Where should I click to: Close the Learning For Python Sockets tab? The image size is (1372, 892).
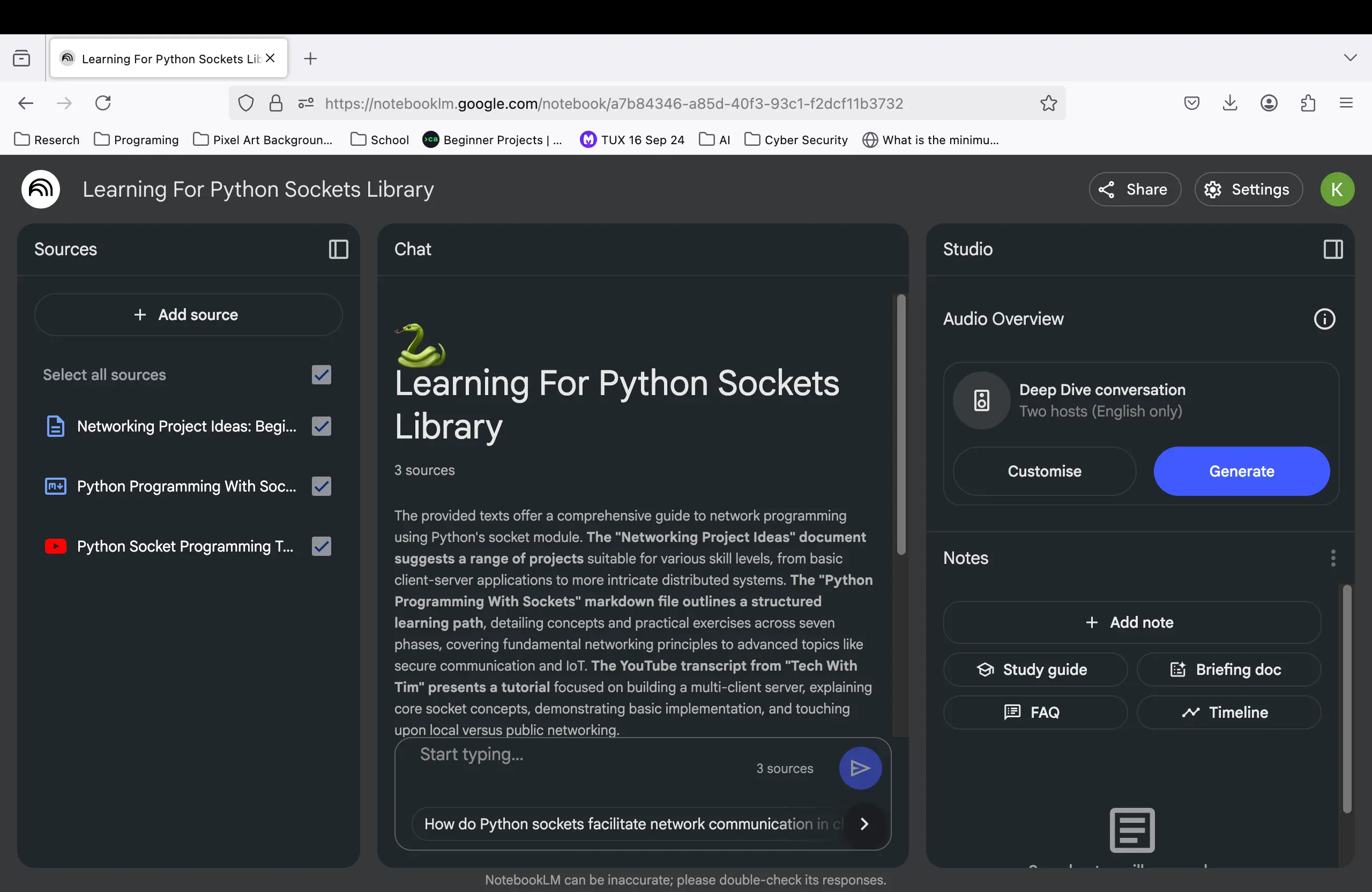pyautogui.click(x=270, y=58)
